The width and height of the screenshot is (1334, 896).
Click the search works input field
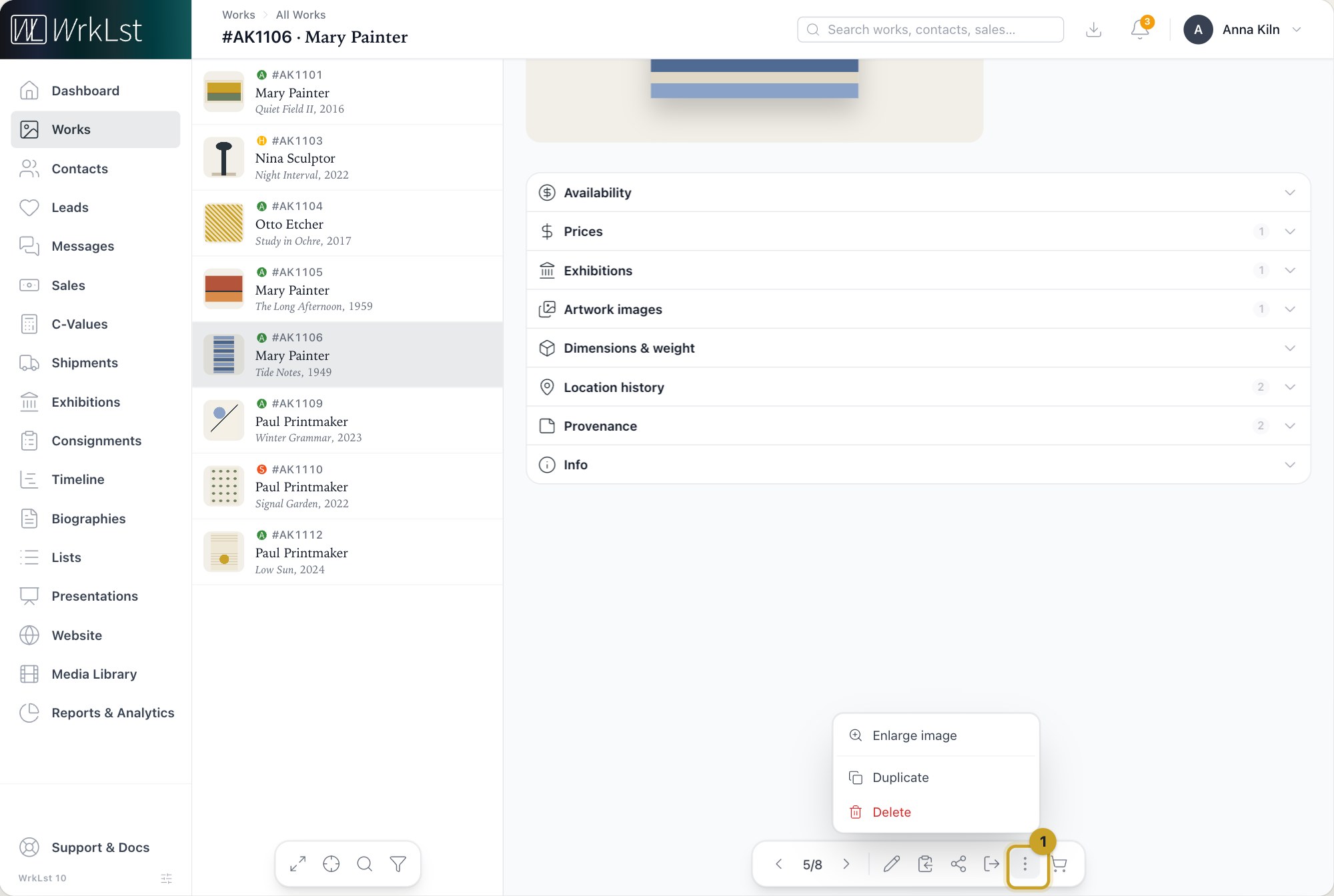pos(930,29)
